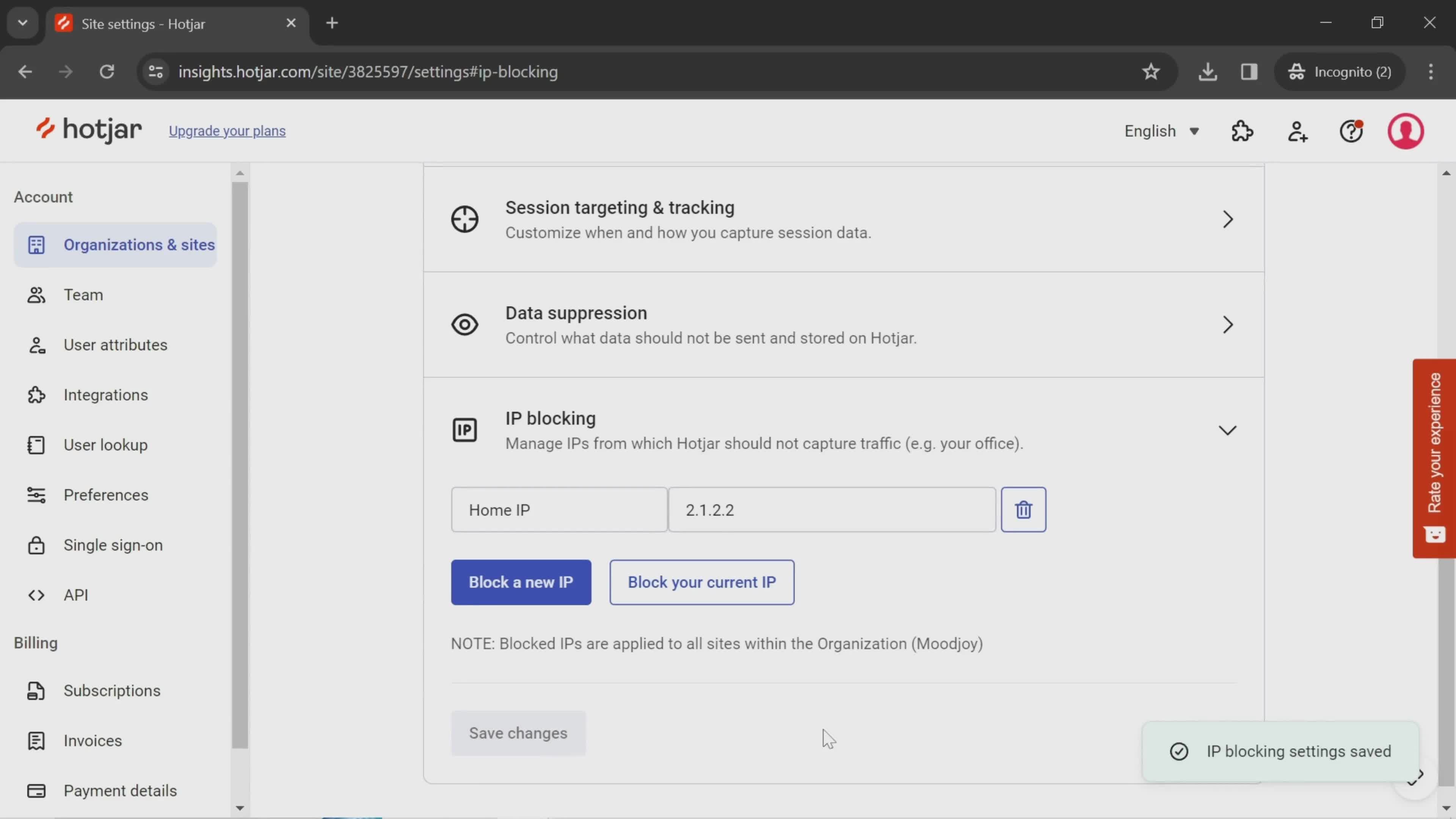Click the Save changes button

[x=518, y=732]
